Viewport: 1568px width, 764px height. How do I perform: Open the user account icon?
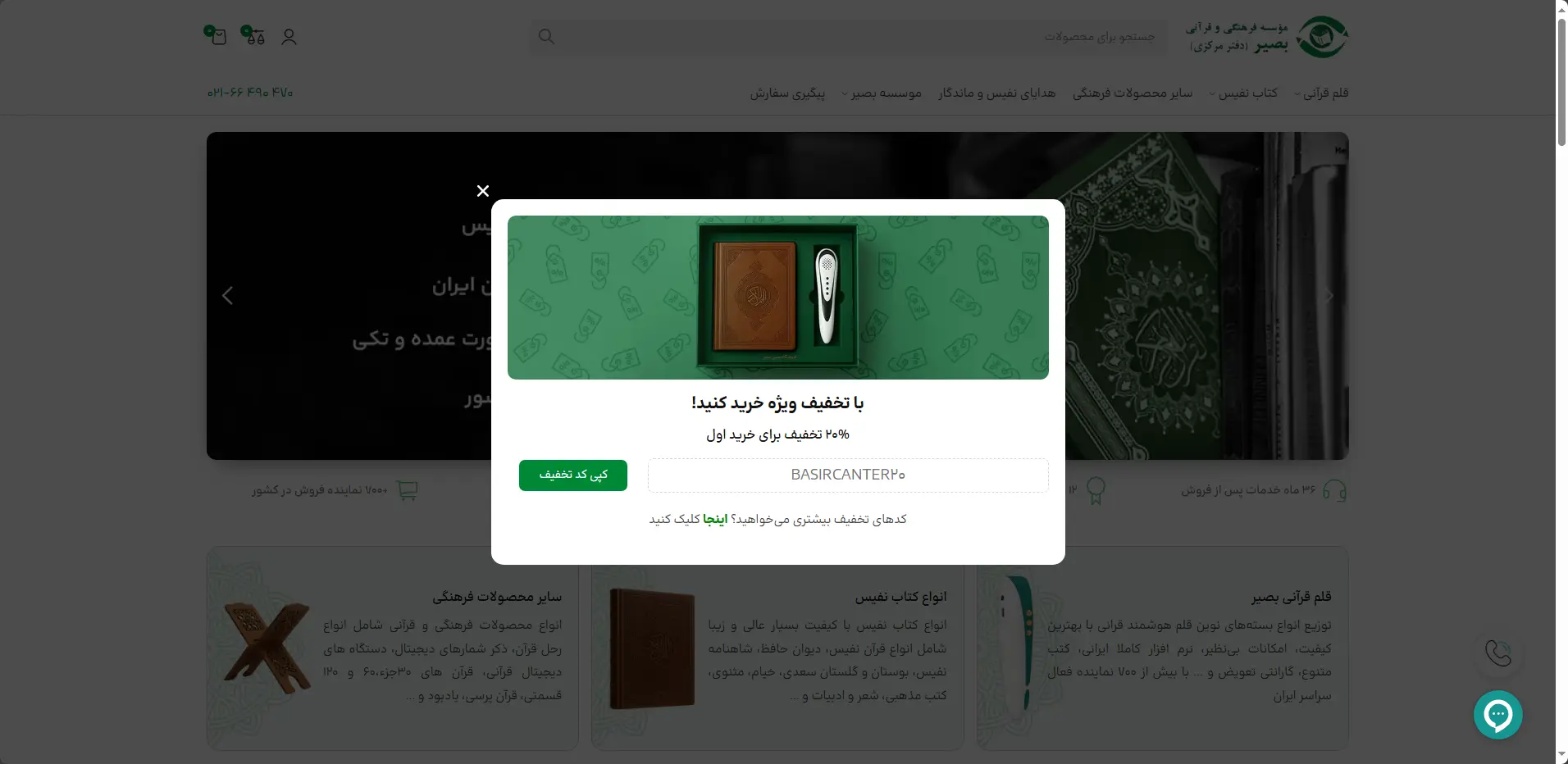(289, 37)
